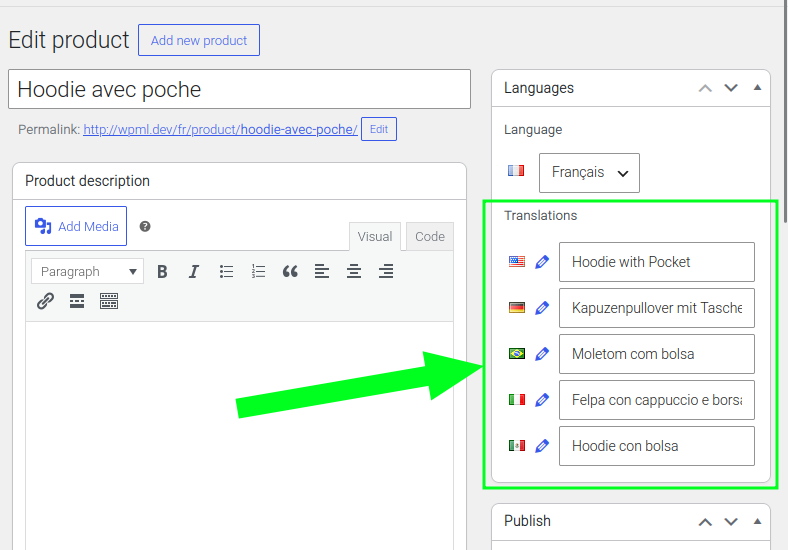Edit the Italian translation pencil
This screenshot has width=788, height=550.
point(542,400)
